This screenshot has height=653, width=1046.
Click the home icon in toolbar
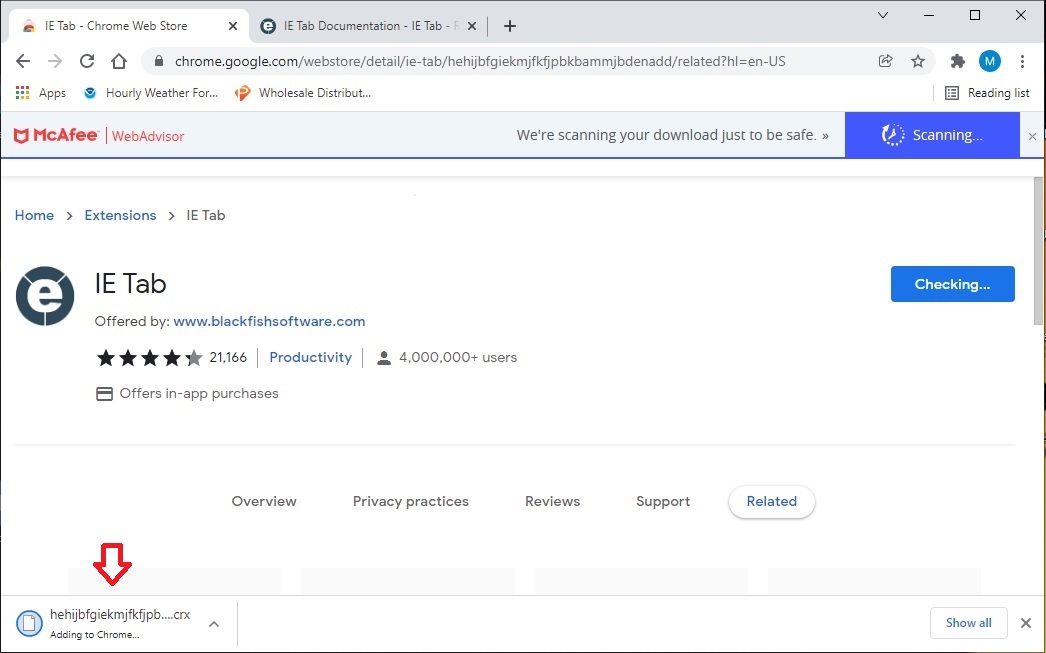[119, 61]
